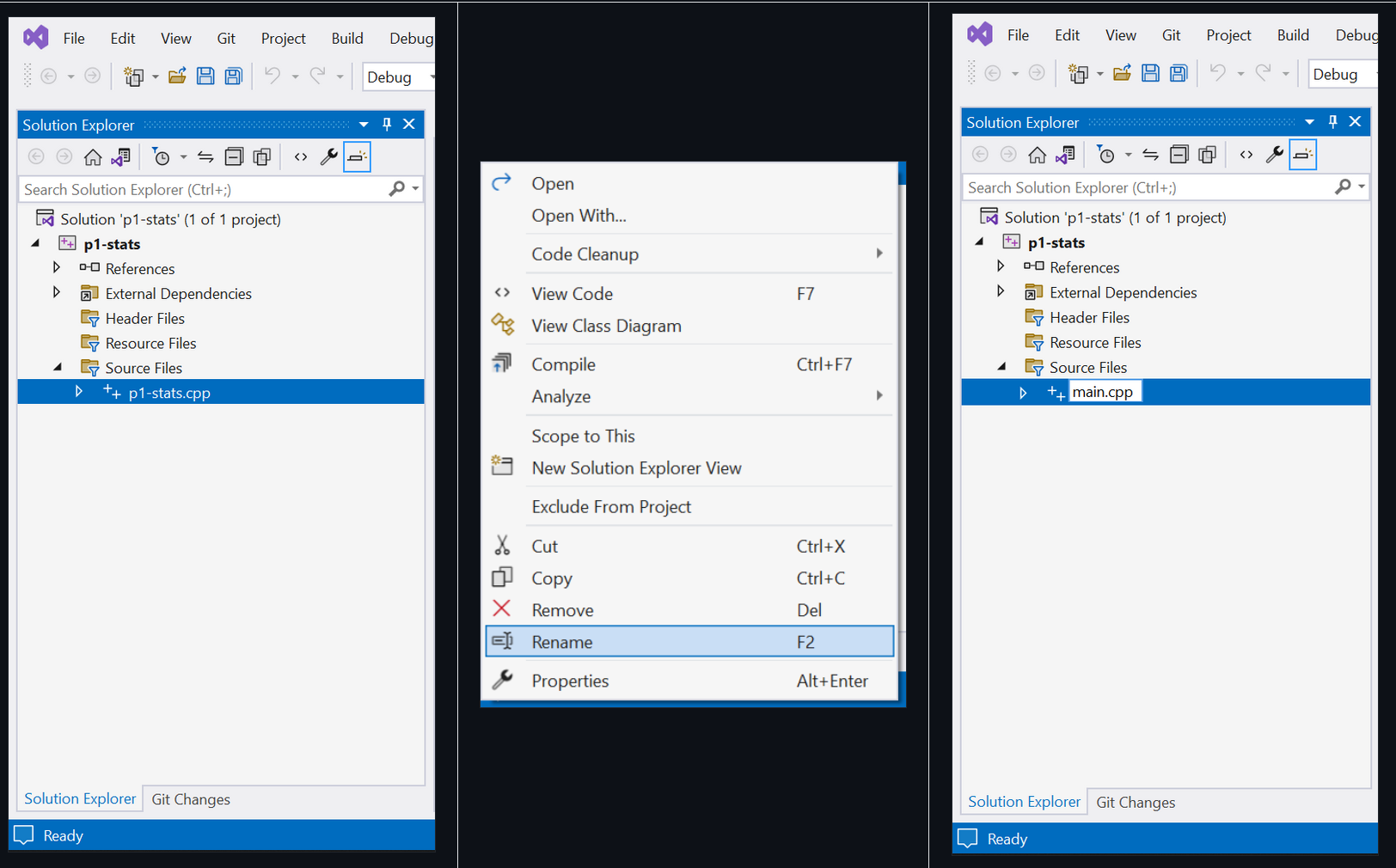The height and width of the screenshot is (868, 1396).
Task: Click the Properties wrench icon in context menu
Action: click(x=502, y=680)
